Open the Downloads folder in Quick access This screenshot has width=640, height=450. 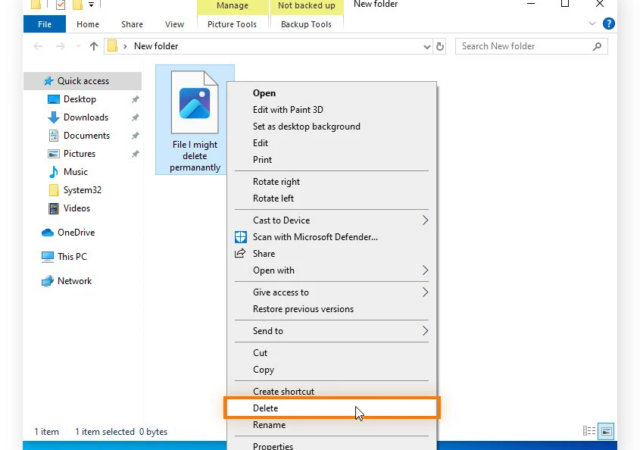click(x=85, y=117)
